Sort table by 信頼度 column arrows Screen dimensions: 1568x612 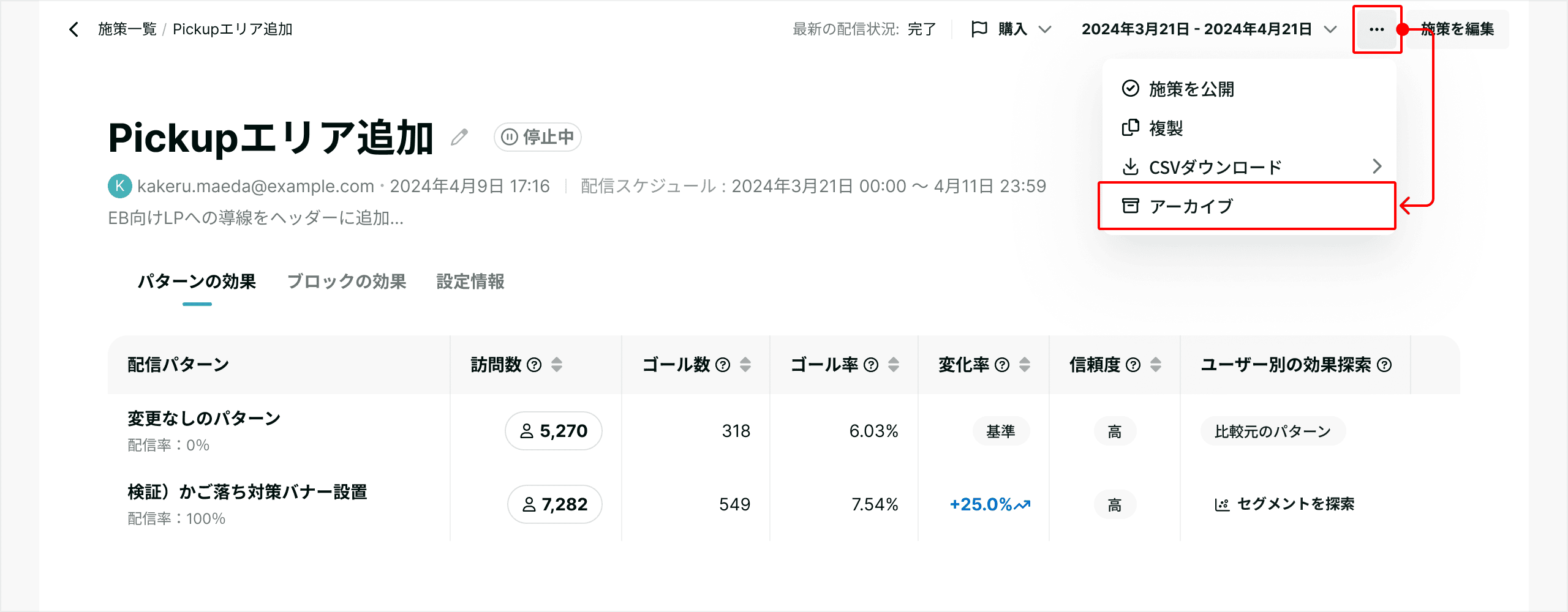click(x=1156, y=365)
